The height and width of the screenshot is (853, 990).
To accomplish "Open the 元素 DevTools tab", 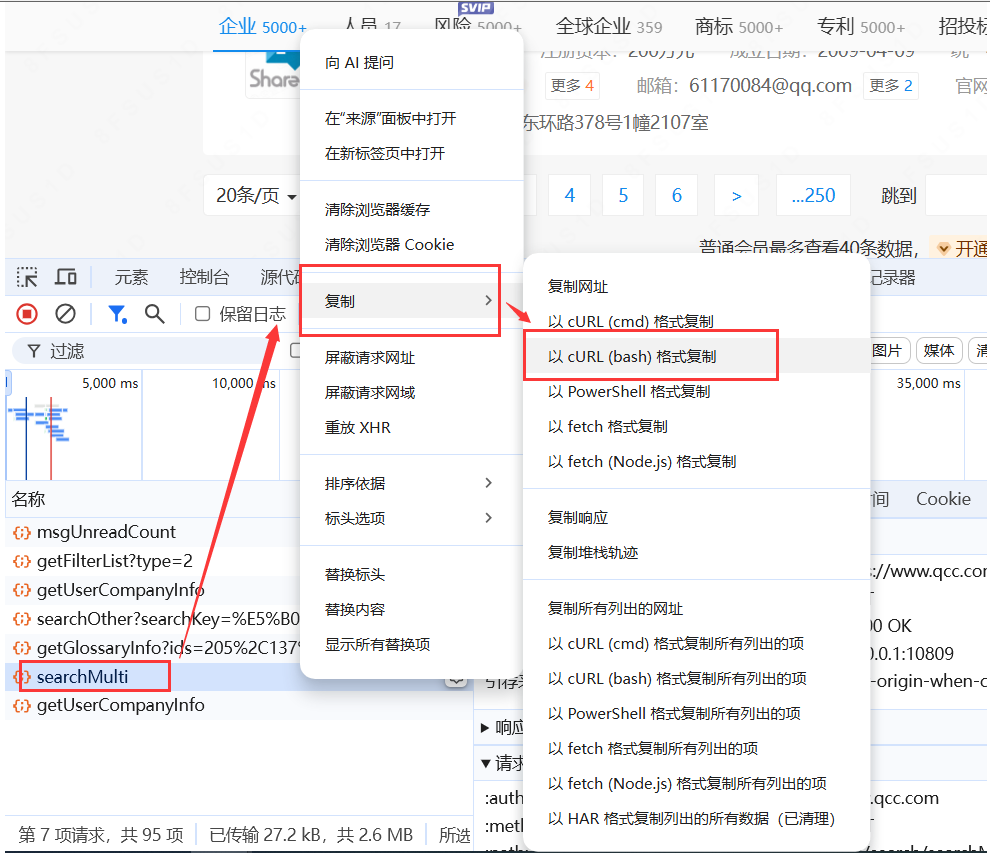I will tap(131, 277).
